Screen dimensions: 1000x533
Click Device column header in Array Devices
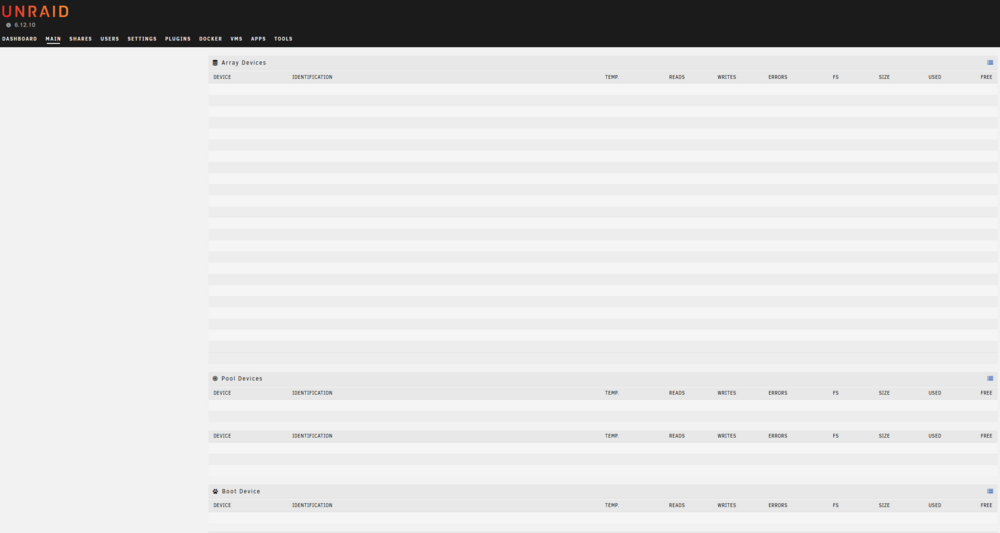222,77
